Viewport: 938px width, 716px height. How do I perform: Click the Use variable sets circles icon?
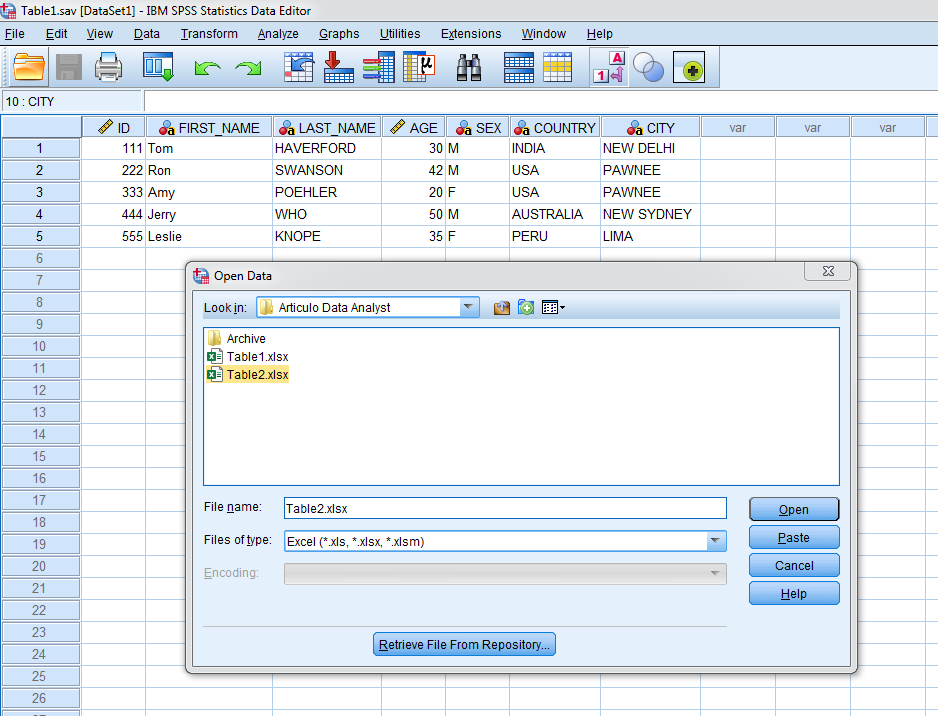(648, 67)
